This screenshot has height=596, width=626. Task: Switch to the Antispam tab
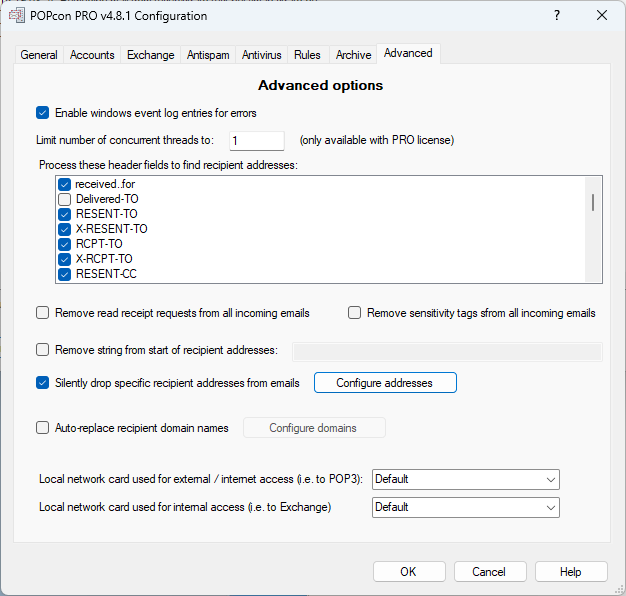coord(208,55)
